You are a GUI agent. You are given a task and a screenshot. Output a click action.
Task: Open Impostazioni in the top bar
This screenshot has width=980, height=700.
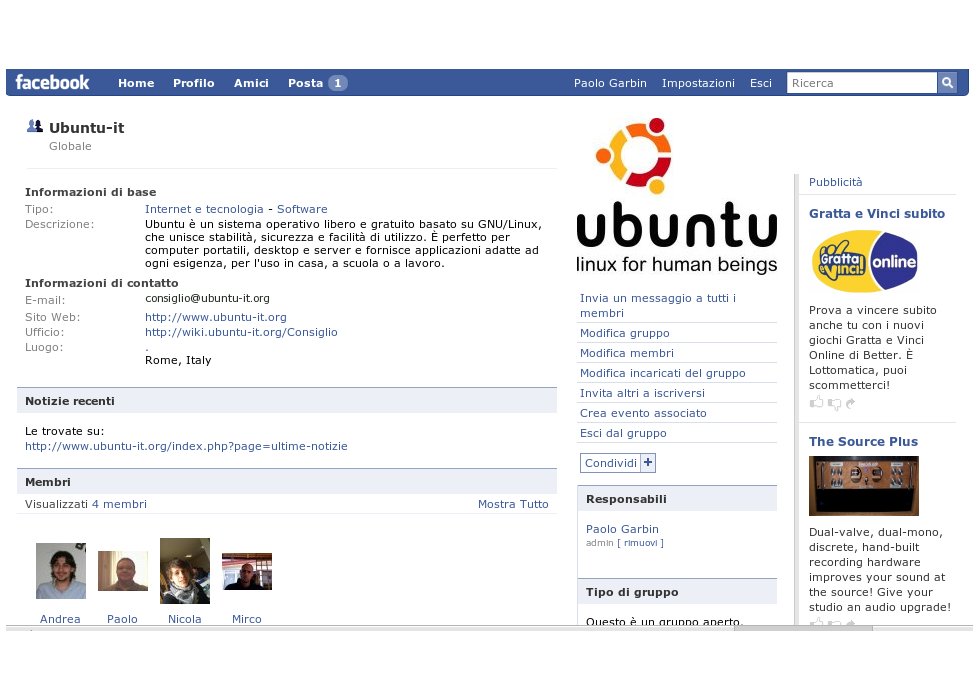point(698,83)
